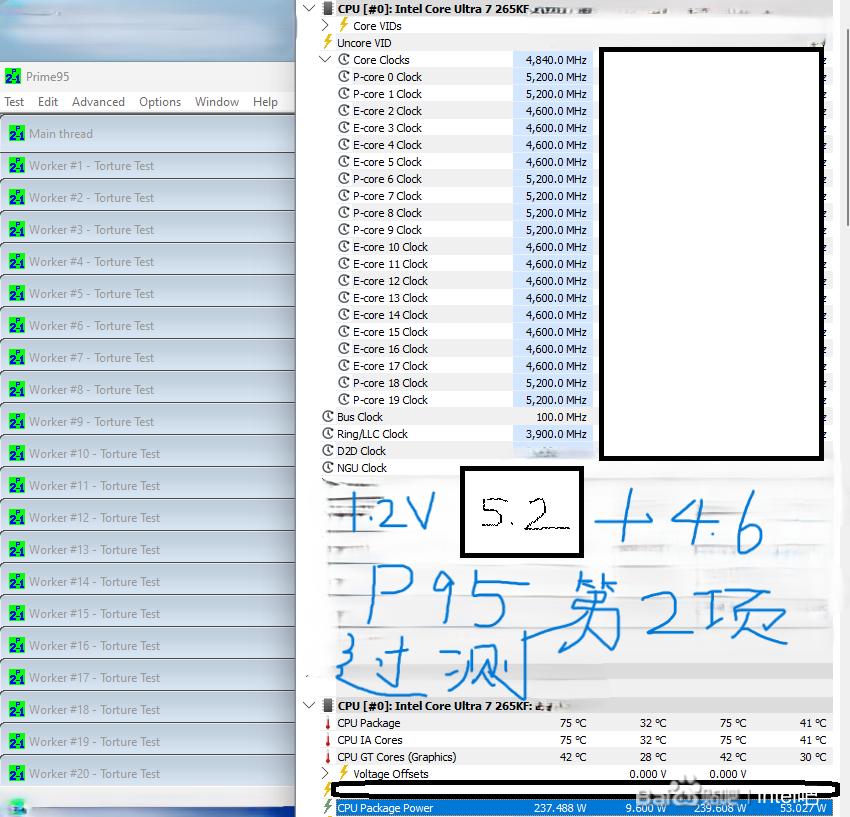Click the CPU GT Cores thermometer icon
The width and height of the screenshot is (850, 817).
[x=328, y=757]
